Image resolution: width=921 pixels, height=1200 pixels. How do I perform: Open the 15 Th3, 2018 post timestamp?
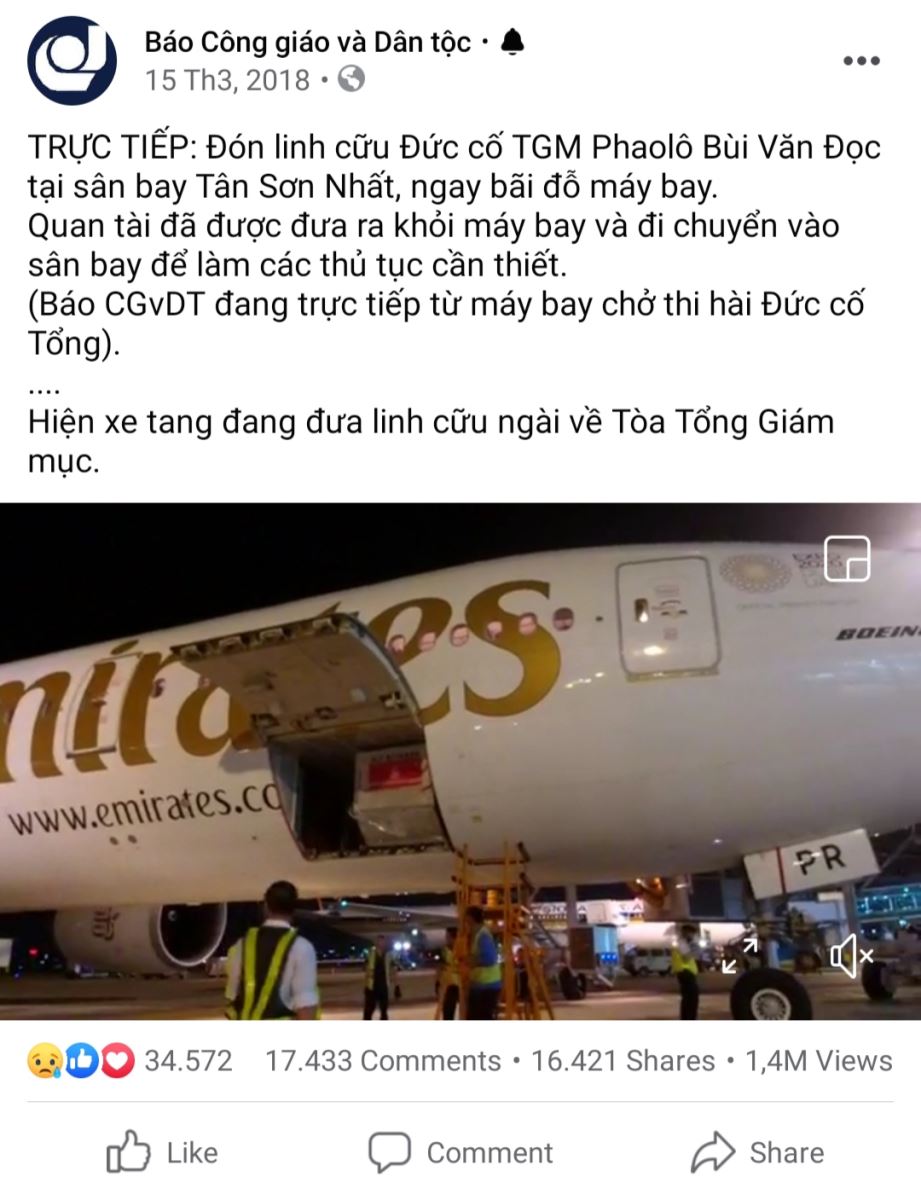point(228,80)
